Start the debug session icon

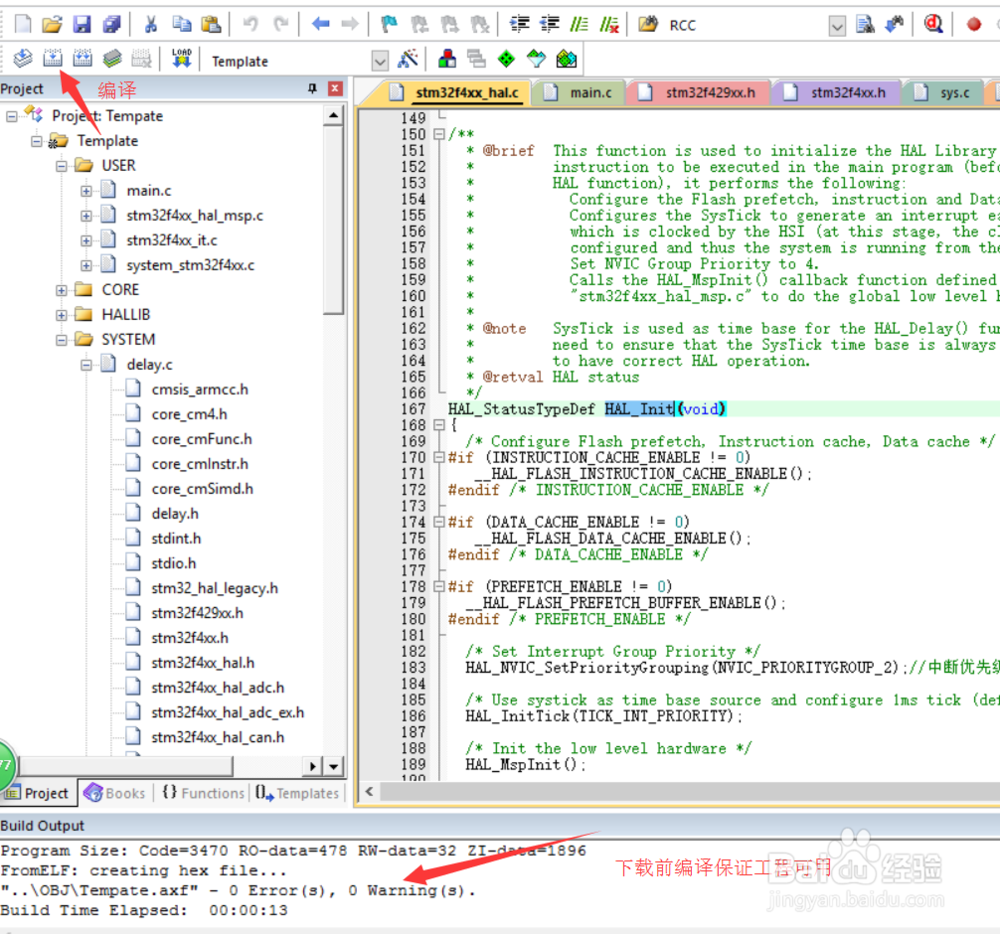(x=934, y=24)
